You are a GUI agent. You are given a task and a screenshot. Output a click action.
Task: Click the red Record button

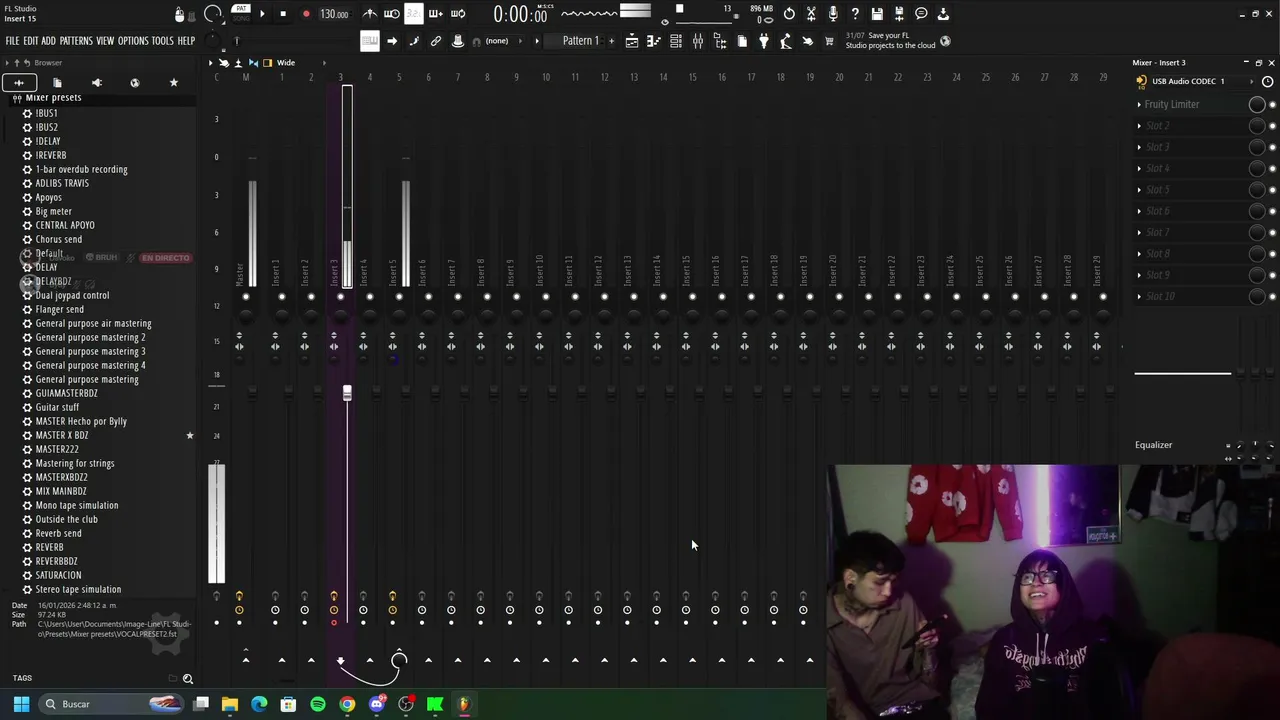tap(306, 14)
